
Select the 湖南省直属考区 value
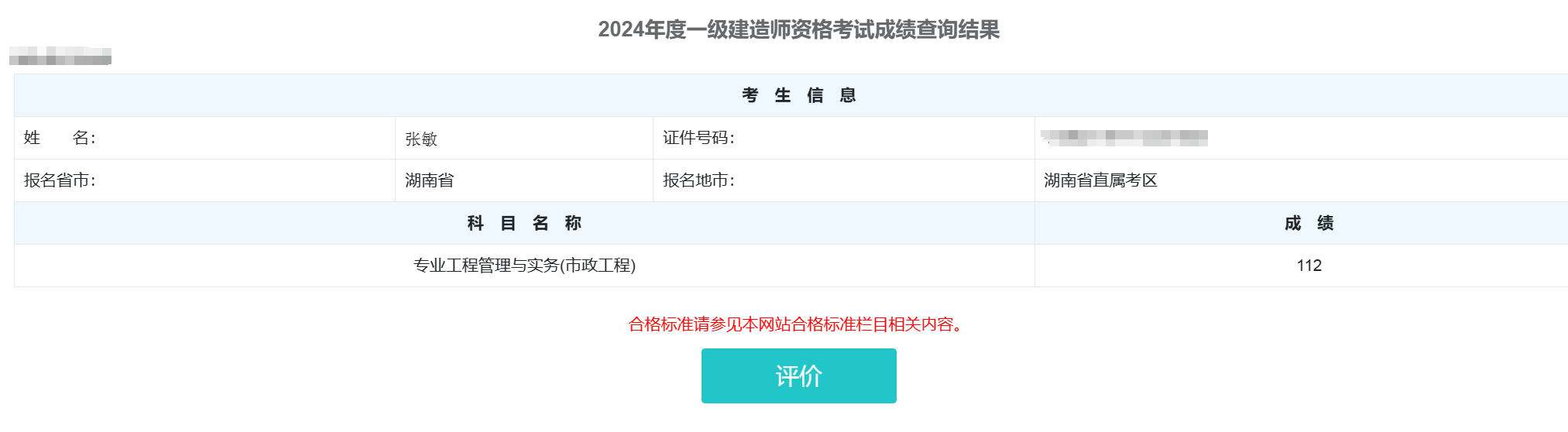[1100, 180]
